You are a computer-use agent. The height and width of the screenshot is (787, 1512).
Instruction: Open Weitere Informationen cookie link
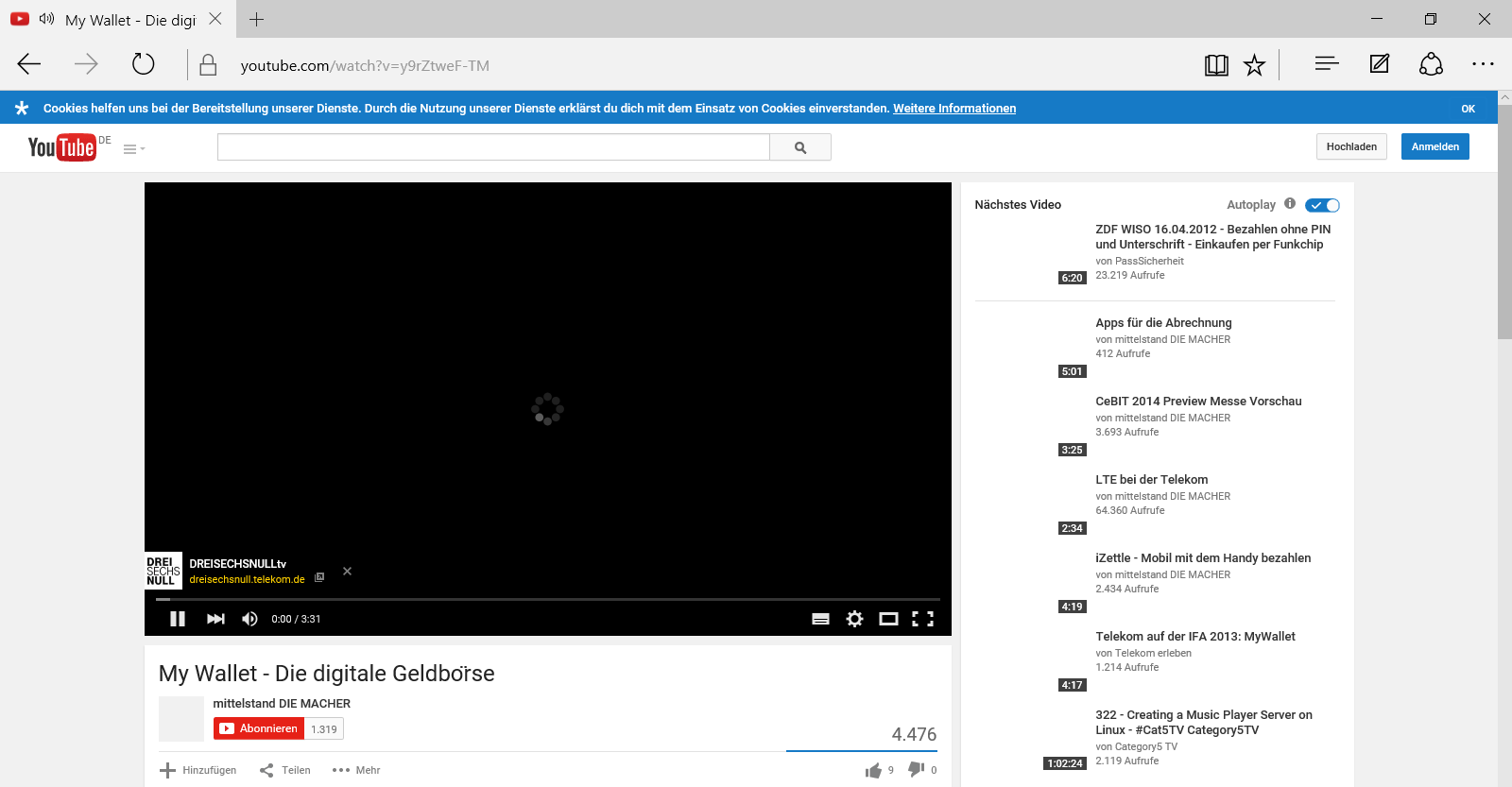coord(954,109)
